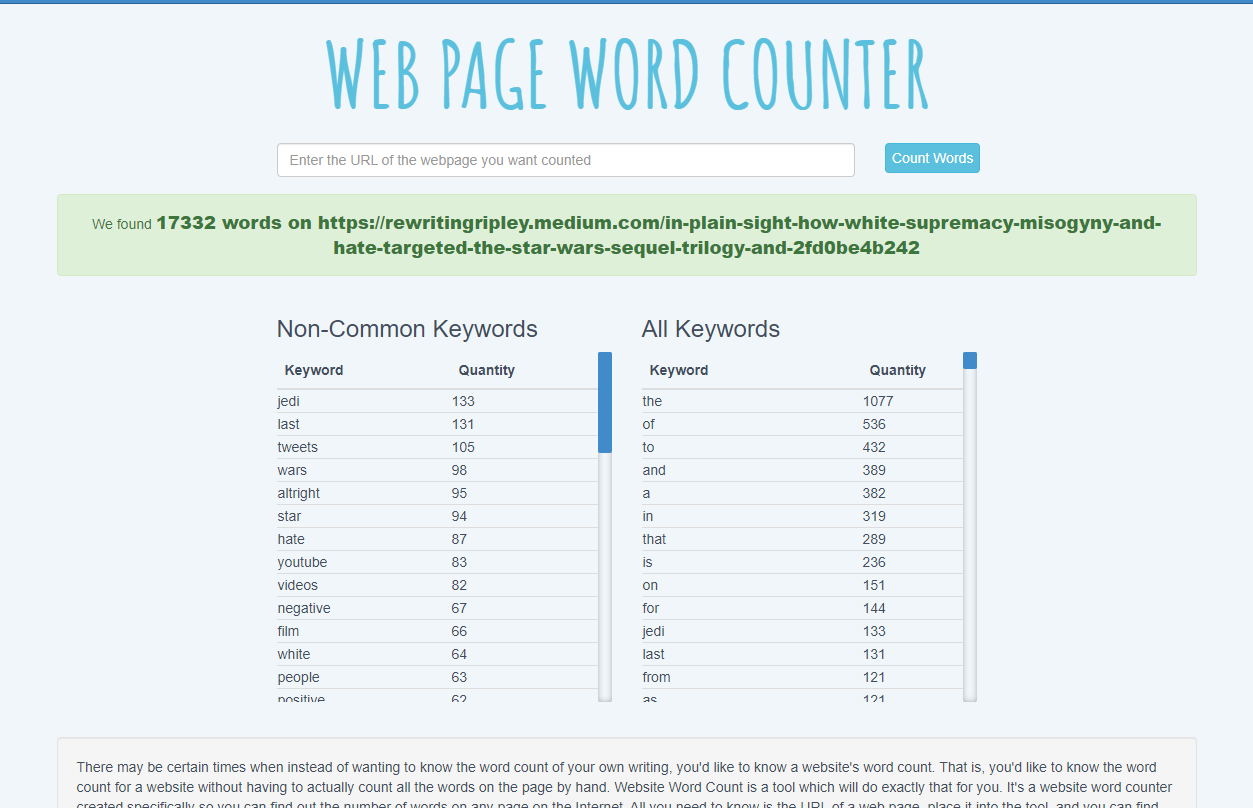Select the 'people' keyword row

pos(437,677)
